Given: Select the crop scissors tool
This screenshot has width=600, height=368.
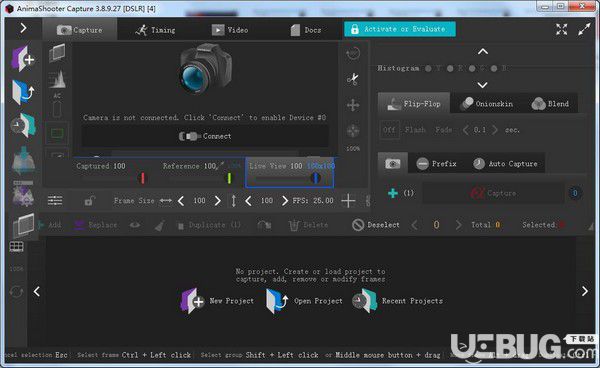Looking at the screenshot, I should tap(352, 79).
